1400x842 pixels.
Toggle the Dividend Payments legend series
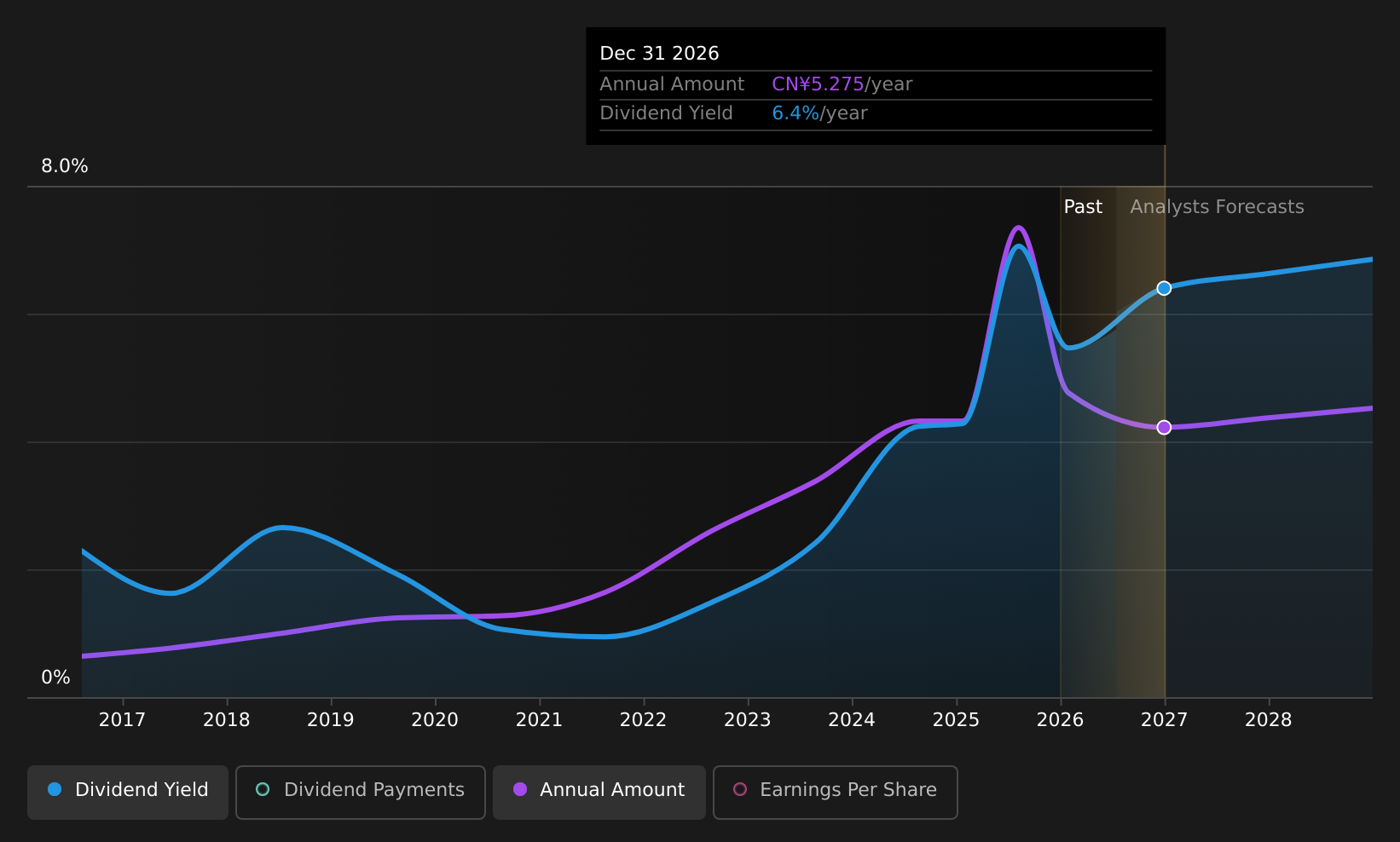point(361,793)
